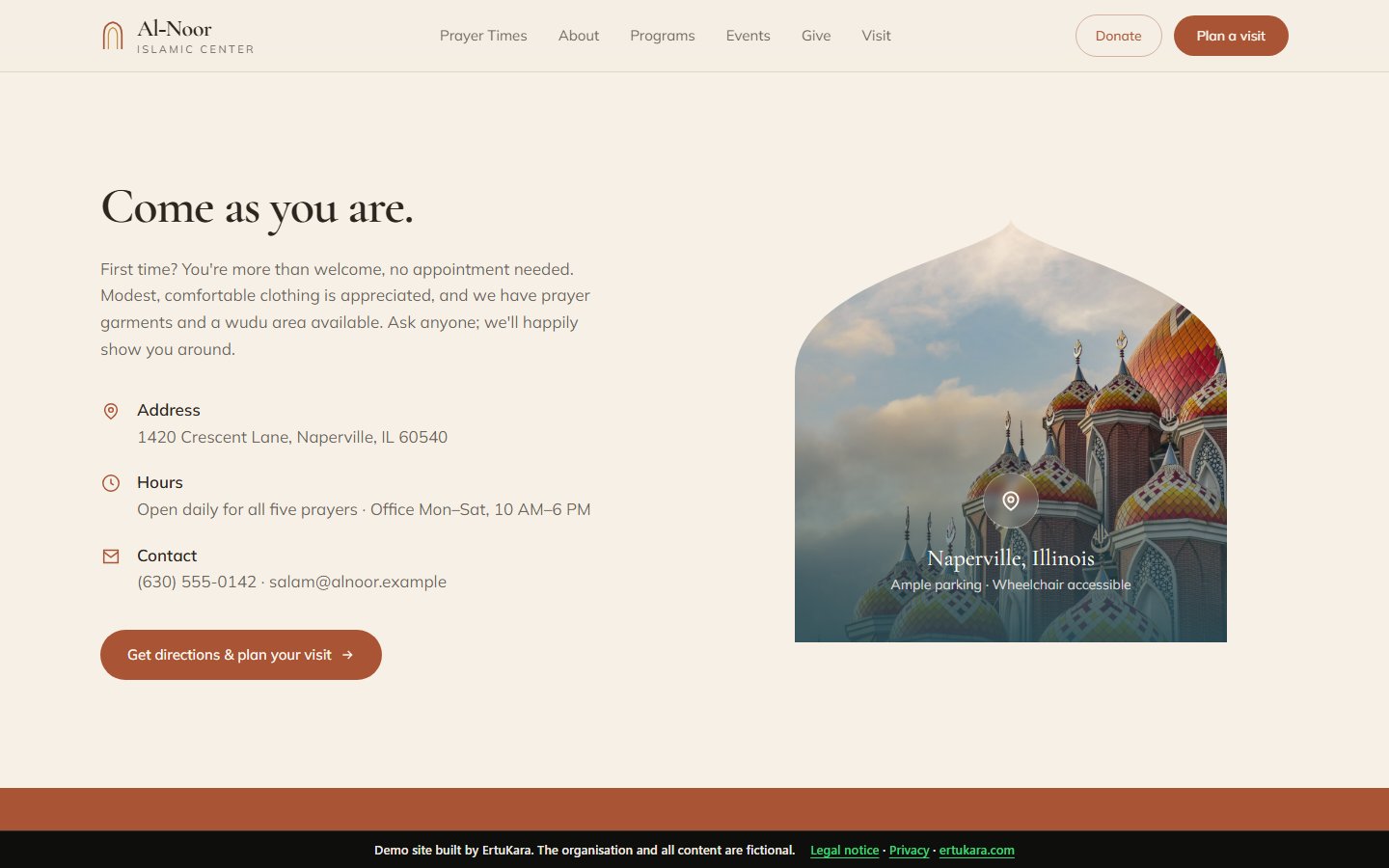This screenshot has height=868, width=1389.
Task: Select the Visit navigation link
Action: coord(876,36)
